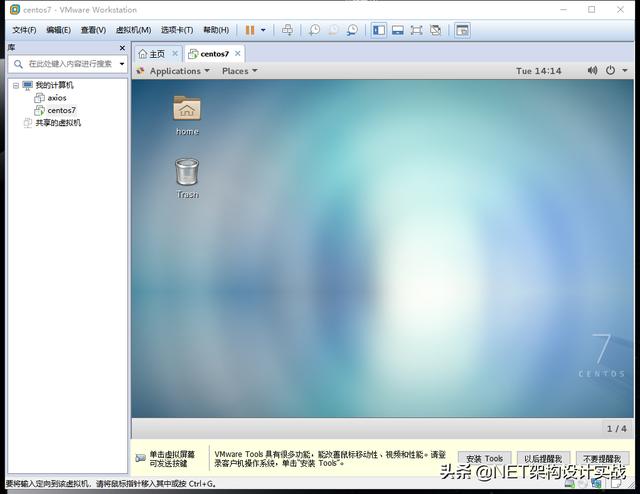The height and width of the screenshot is (494, 640).
Task: Open the 帮助(H) menu
Action: coord(216,30)
